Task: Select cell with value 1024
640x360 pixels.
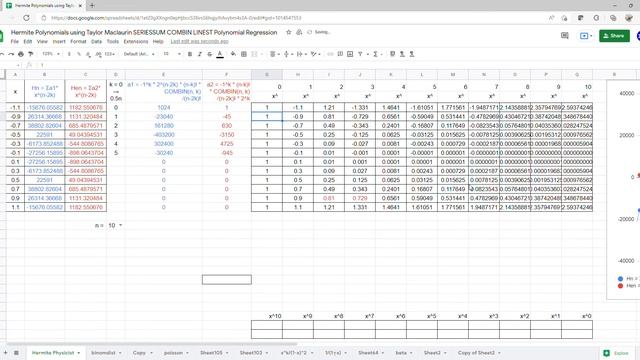Action: click(x=164, y=108)
